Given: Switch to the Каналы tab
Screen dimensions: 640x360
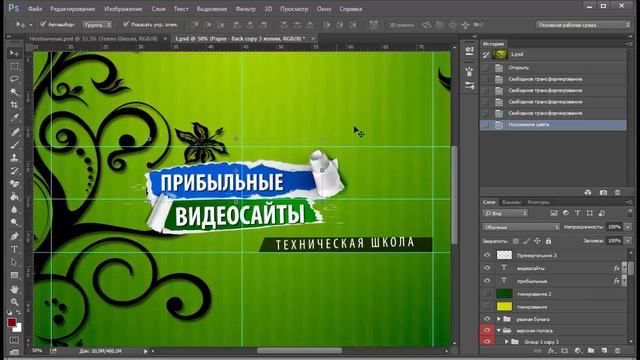Looking at the screenshot, I should (x=511, y=202).
